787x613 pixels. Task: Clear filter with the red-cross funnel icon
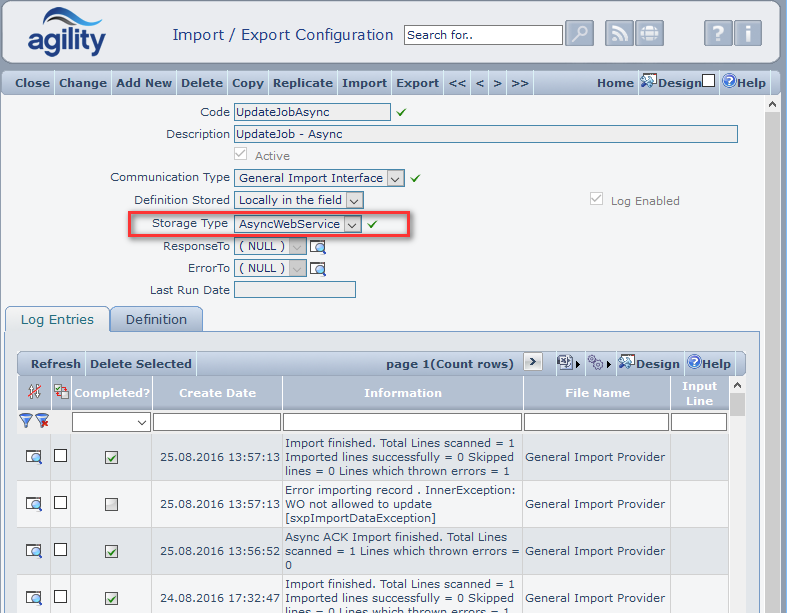pos(42,421)
